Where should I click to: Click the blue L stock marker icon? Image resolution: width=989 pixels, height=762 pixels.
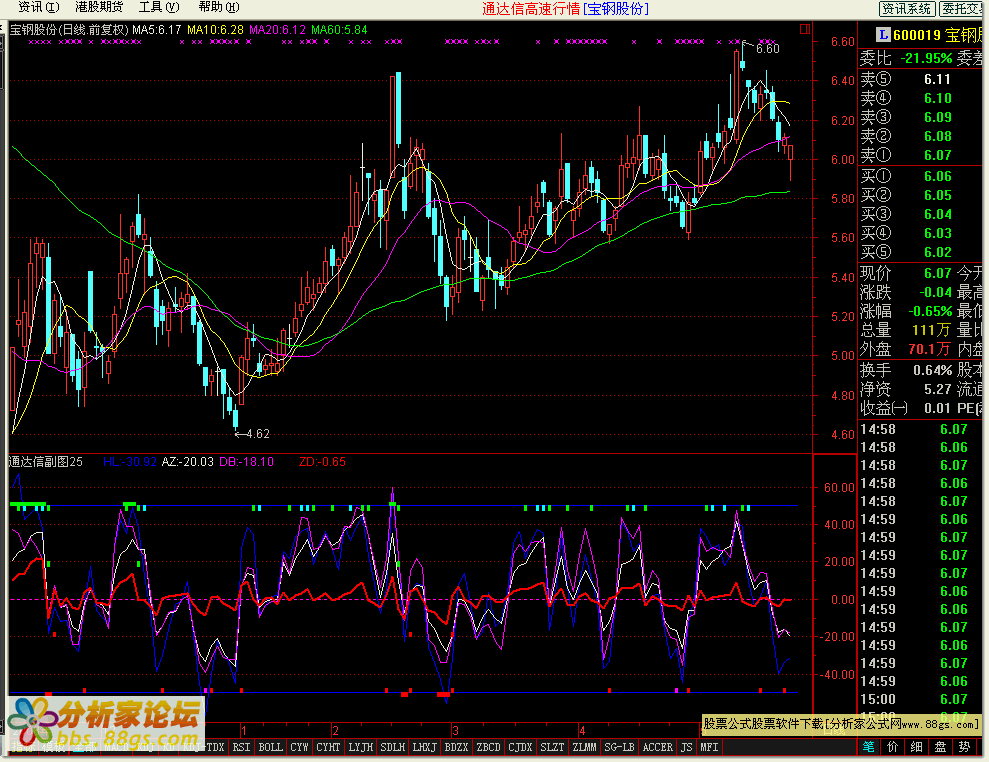tap(883, 35)
